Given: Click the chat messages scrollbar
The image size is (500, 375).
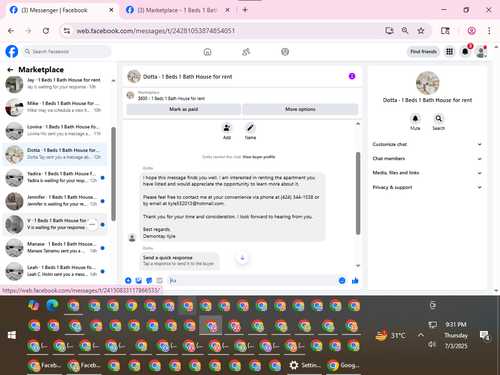Looking at the screenshot, I should pos(358,193).
